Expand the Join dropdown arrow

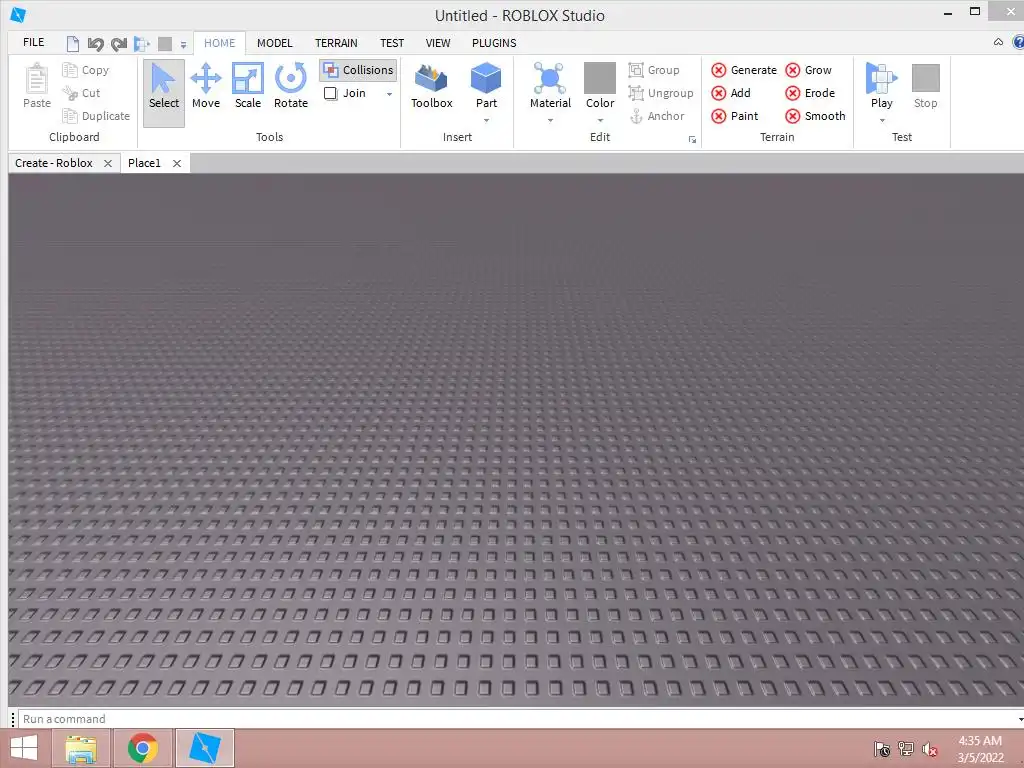pyautogui.click(x=389, y=94)
